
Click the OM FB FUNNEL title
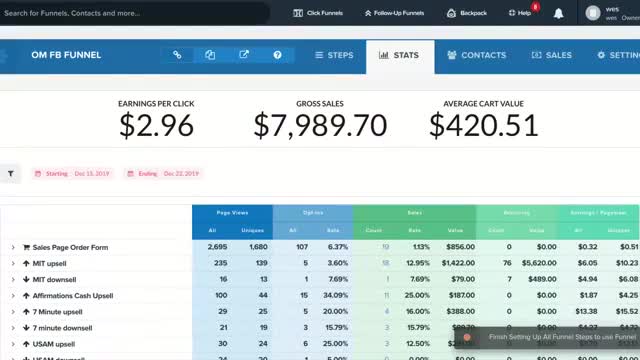66,55
